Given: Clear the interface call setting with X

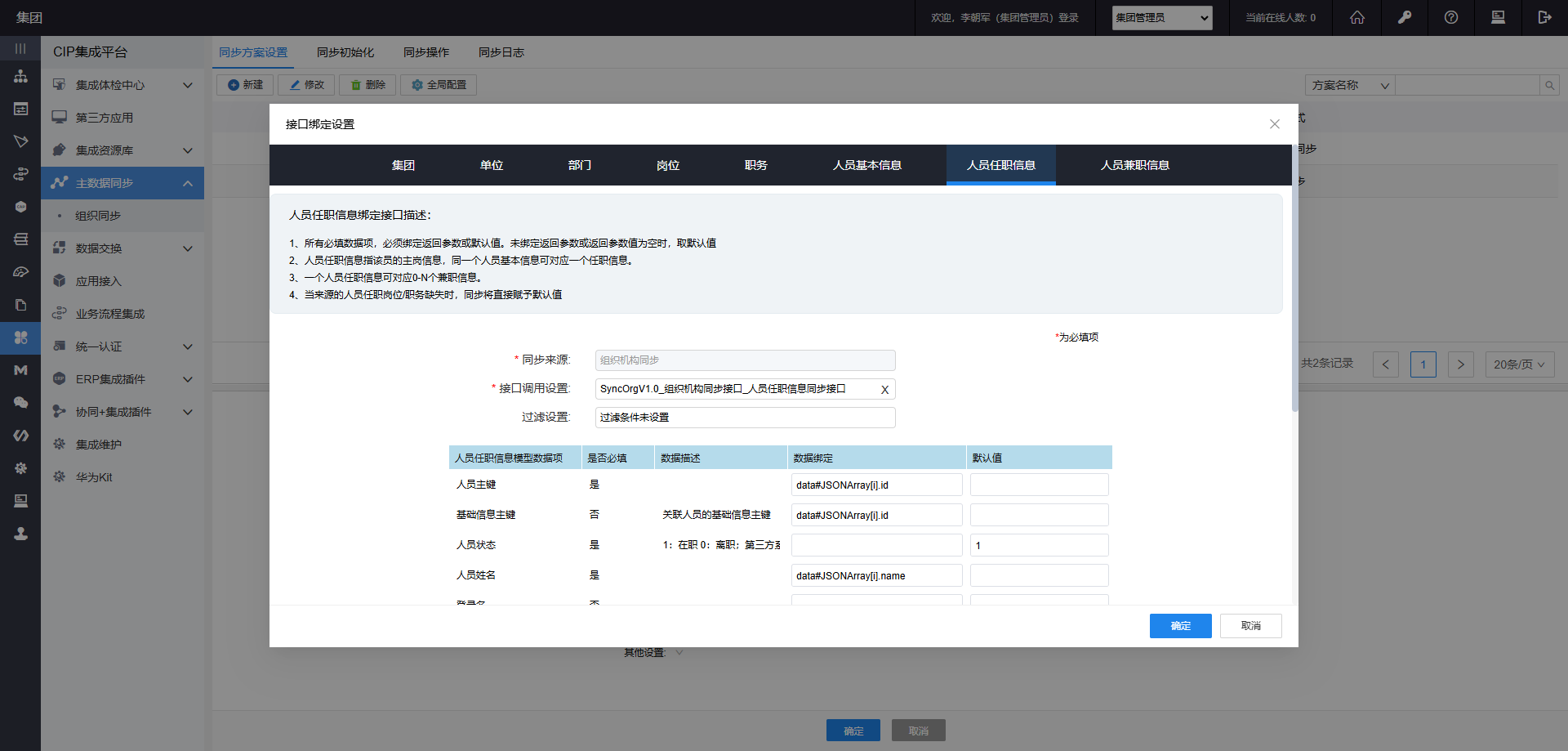Looking at the screenshot, I should [x=884, y=390].
